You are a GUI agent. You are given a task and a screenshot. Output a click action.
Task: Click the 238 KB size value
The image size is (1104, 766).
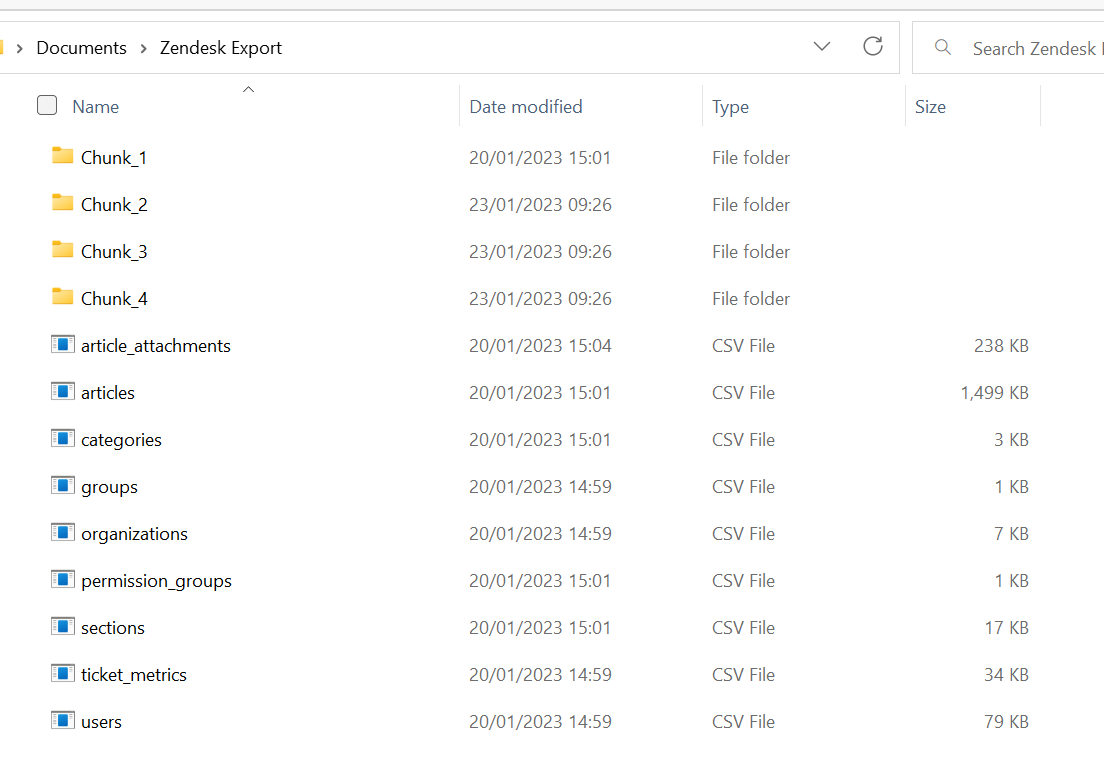[1001, 346]
